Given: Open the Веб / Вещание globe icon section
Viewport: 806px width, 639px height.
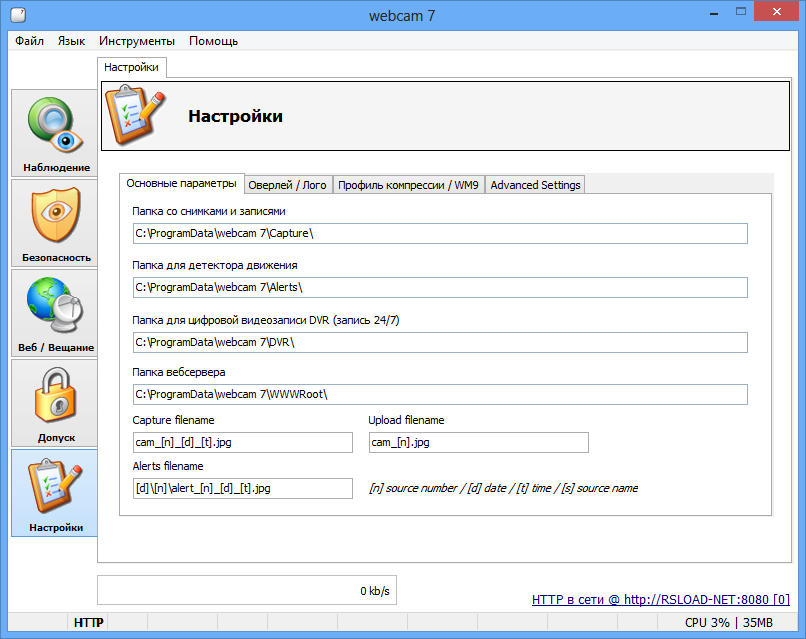Looking at the screenshot, I should click(x=54, y=313).
